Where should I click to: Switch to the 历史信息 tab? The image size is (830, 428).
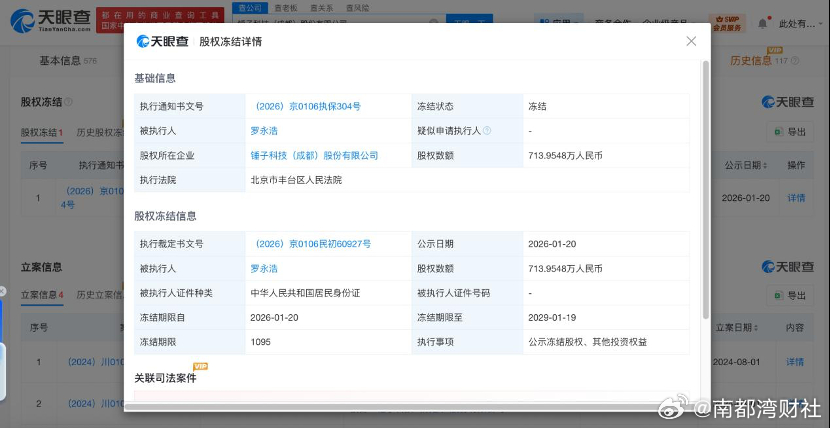750,61
